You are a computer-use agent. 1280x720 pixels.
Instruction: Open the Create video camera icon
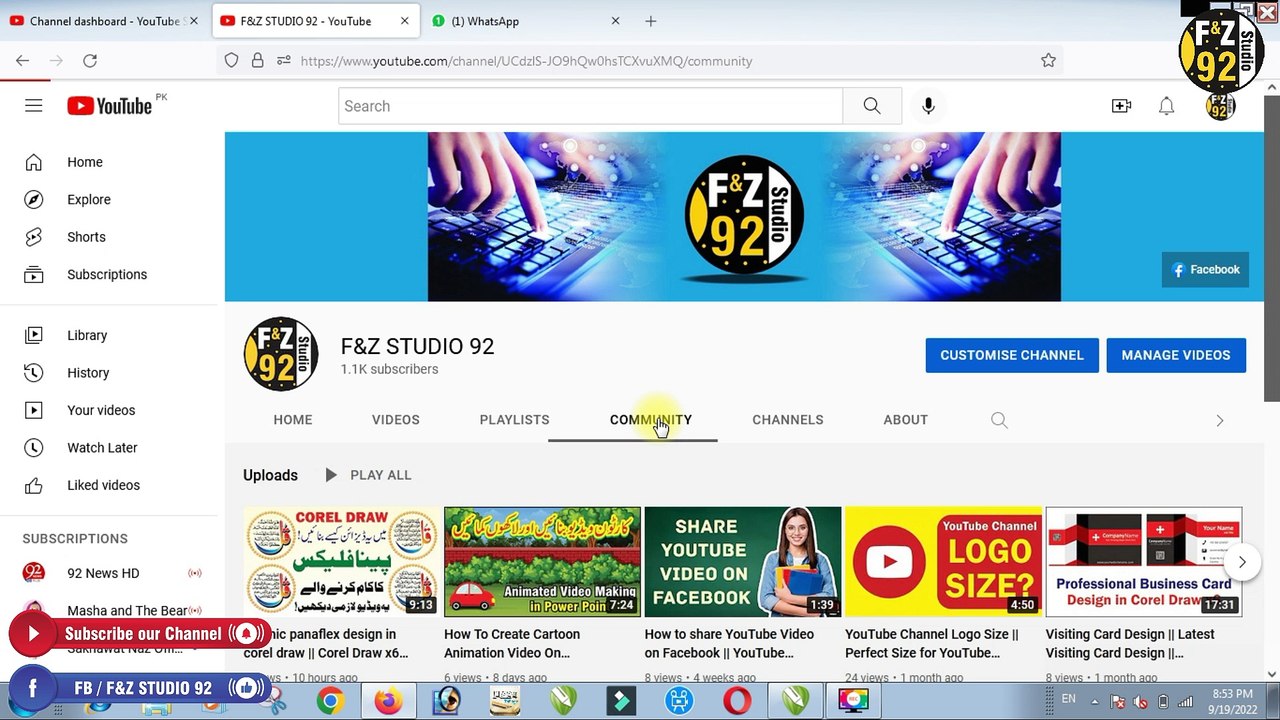(1121, 106)
